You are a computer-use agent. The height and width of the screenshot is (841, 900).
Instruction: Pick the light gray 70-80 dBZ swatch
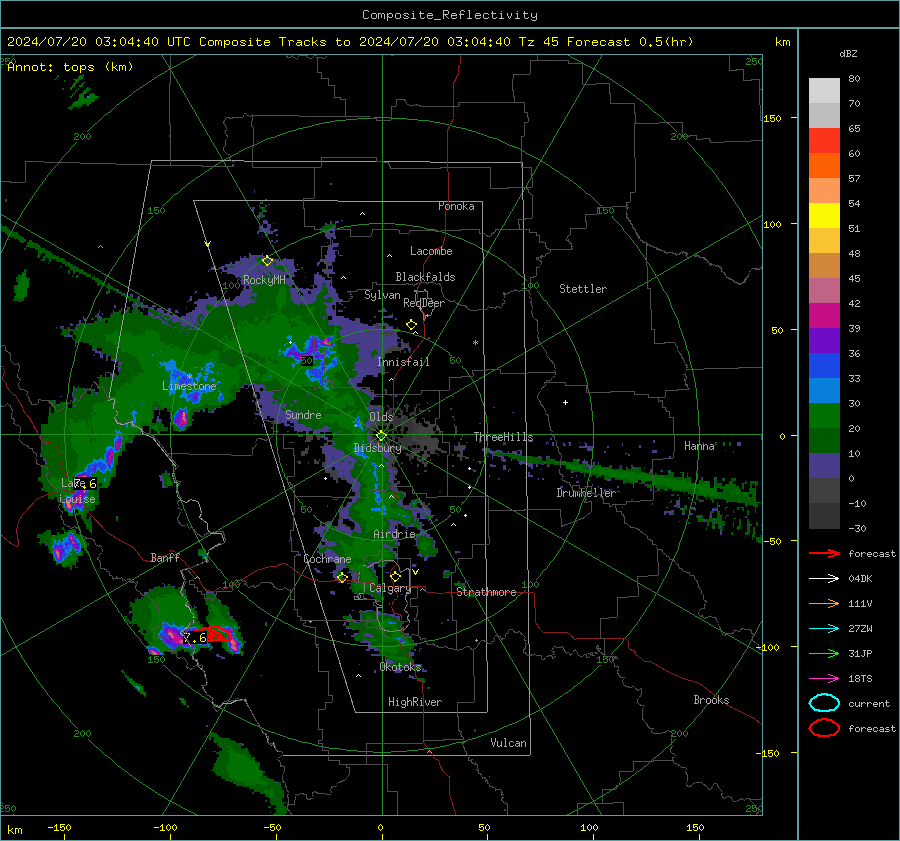point(824,91)
